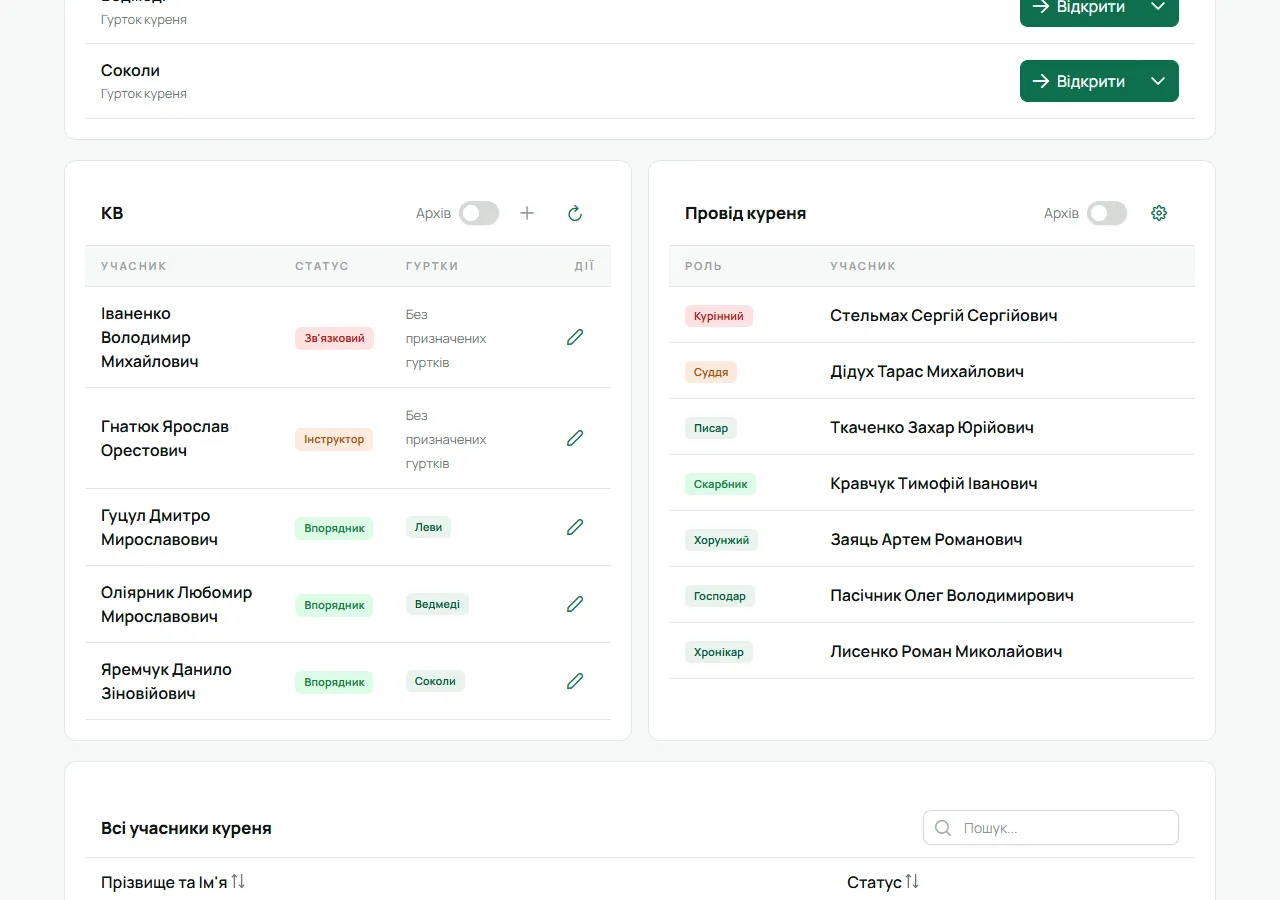Screen dimensions: 1280x900
Task: Edit Гнатюк Ярослав Орестович entry
Action: 575,438
